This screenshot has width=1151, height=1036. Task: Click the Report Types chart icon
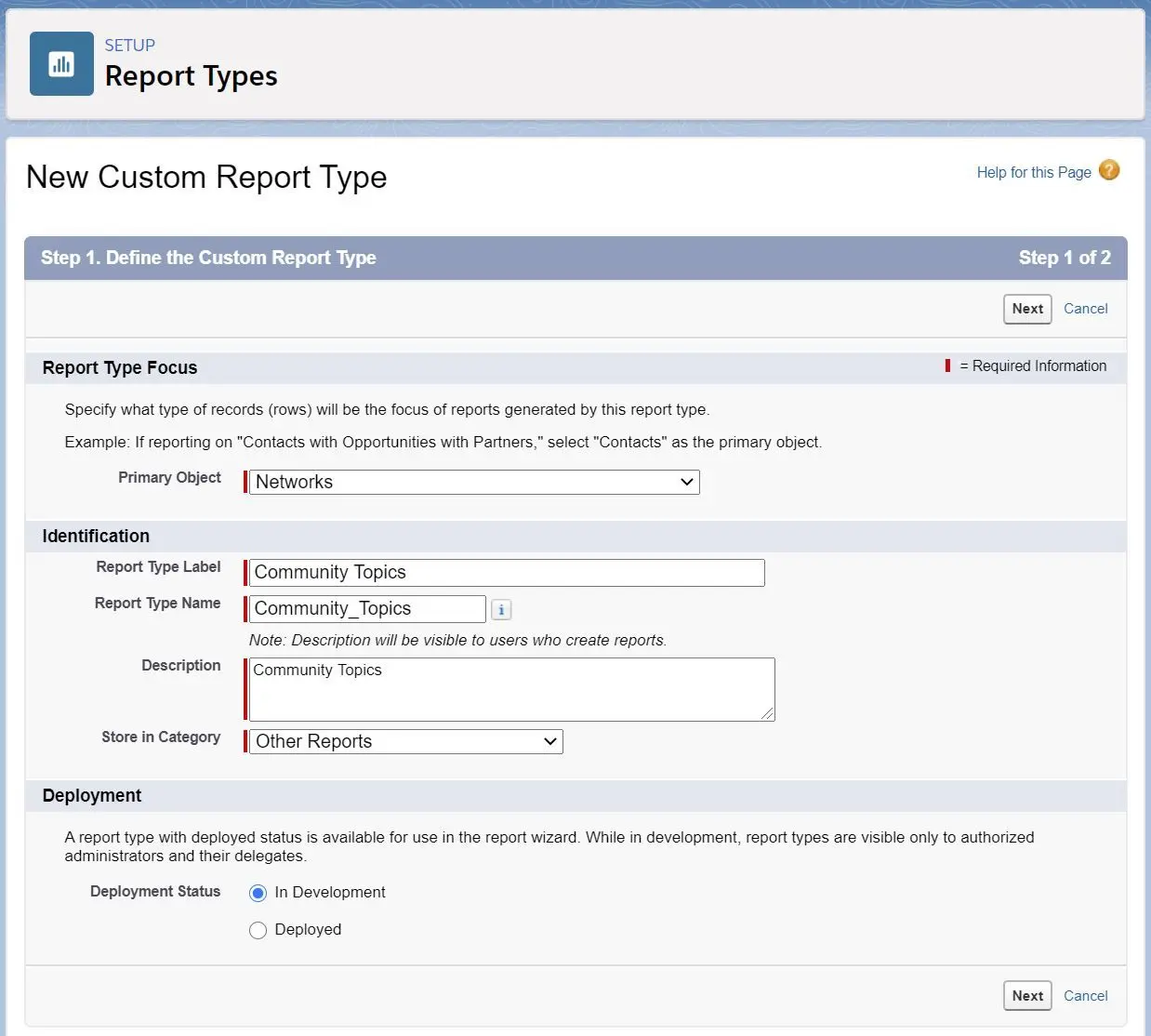[x=61, y=64]
